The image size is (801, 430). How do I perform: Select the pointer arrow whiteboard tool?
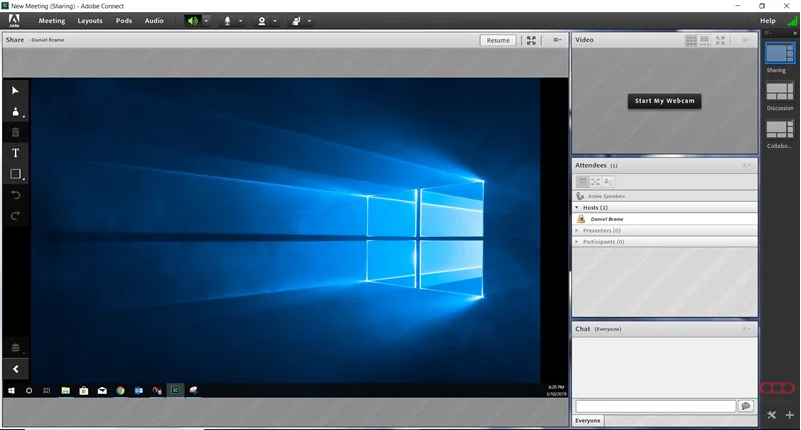click(x=16, y=90)
